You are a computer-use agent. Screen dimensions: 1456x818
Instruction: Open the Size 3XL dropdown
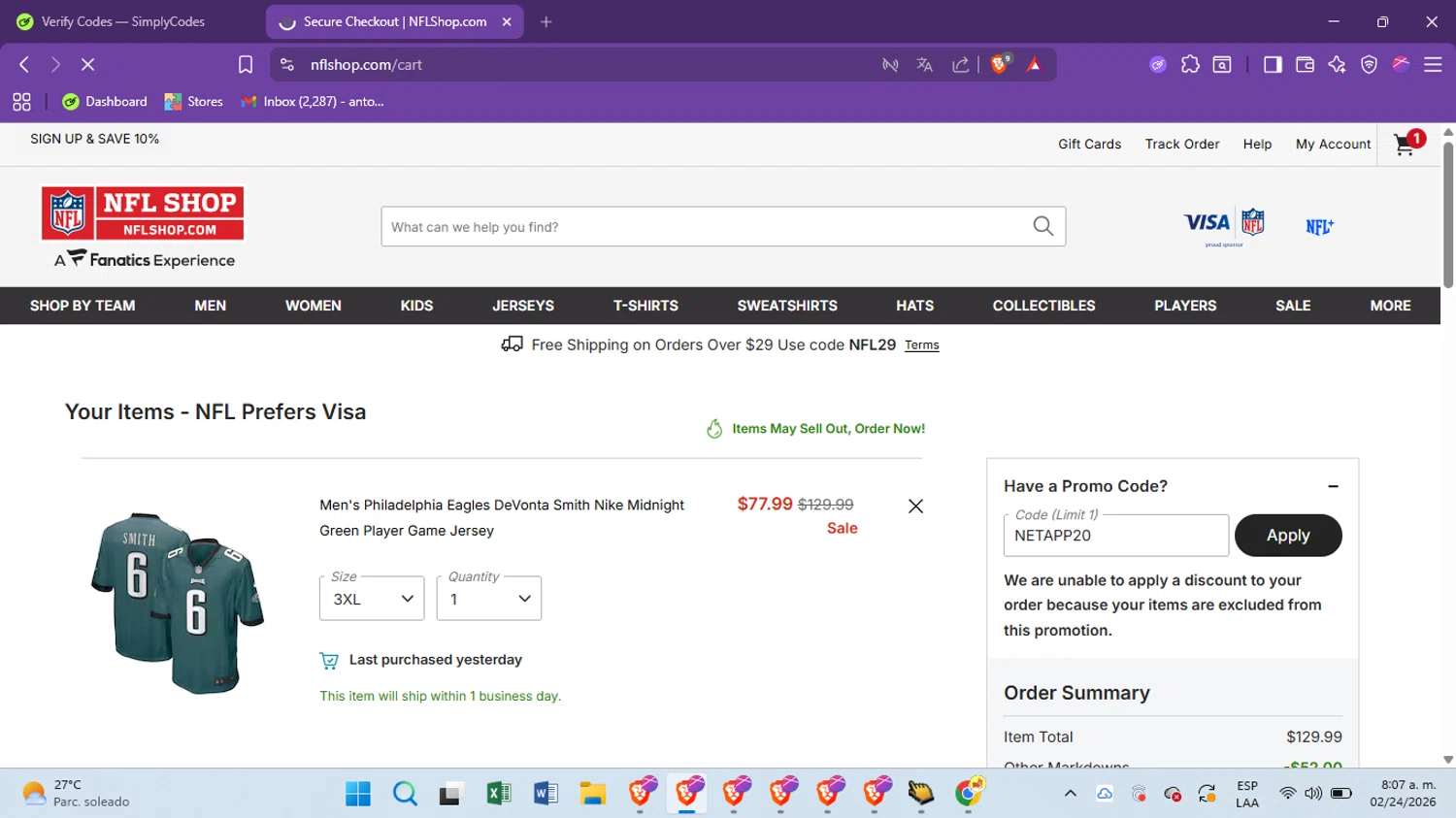click(x=372, y=599)
